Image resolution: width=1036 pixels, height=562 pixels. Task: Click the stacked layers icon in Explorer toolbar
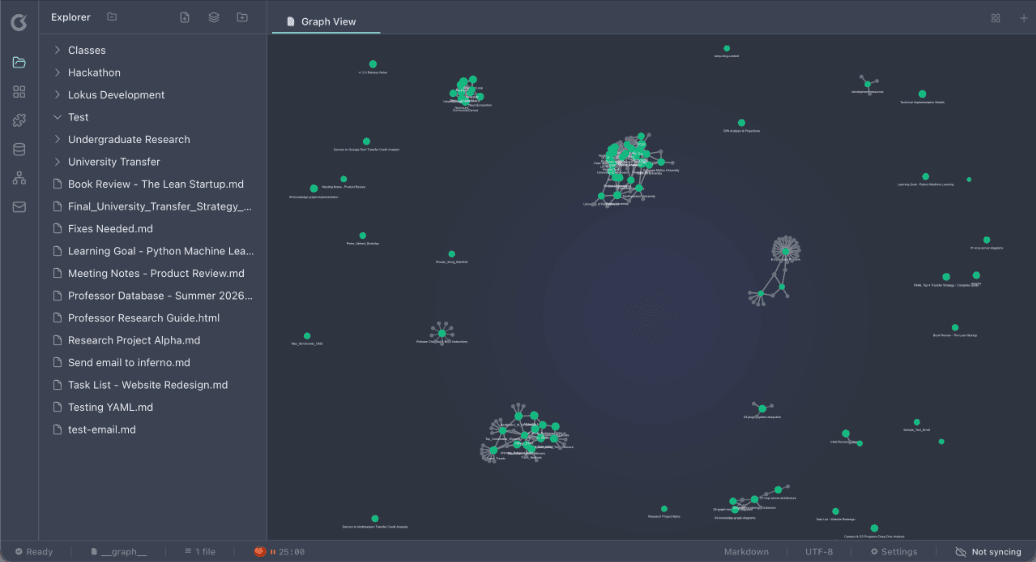point(213,17)
